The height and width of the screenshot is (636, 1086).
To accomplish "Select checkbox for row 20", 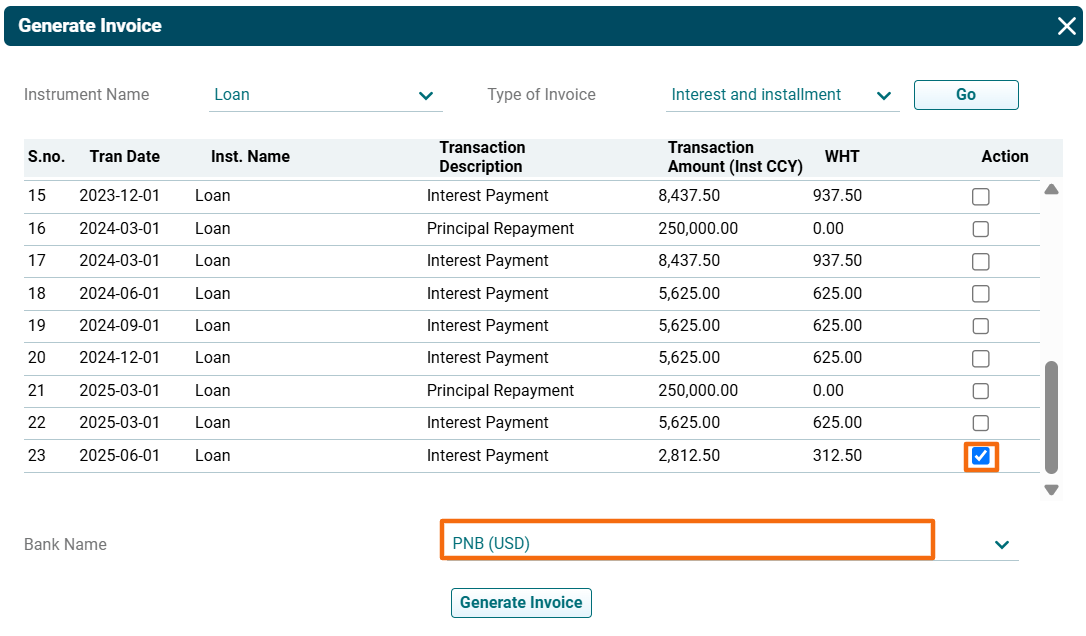I will pyautogui.click(x=981, y=358).
